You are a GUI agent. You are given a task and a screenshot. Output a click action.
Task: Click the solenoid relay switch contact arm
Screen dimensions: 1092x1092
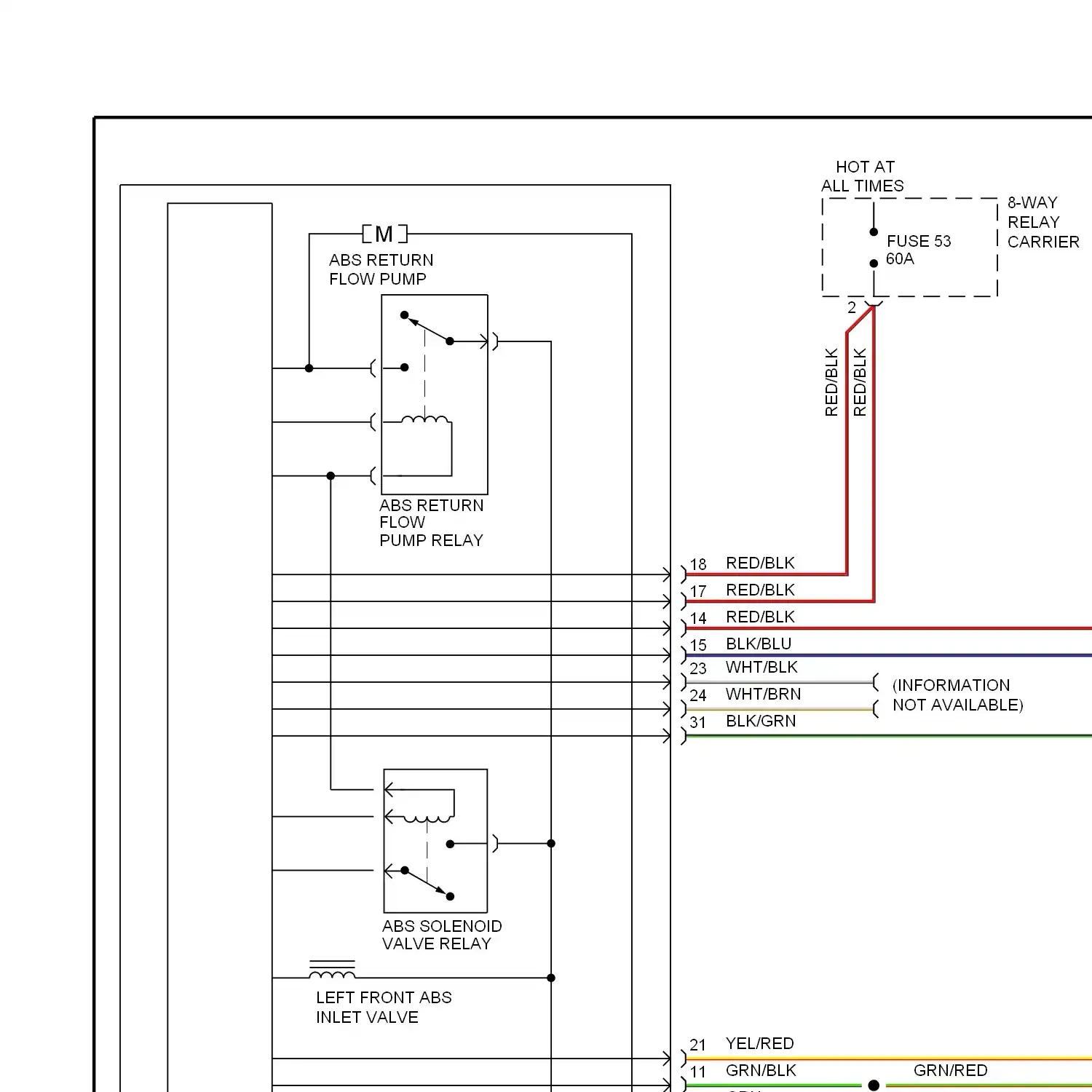point(427,883)
